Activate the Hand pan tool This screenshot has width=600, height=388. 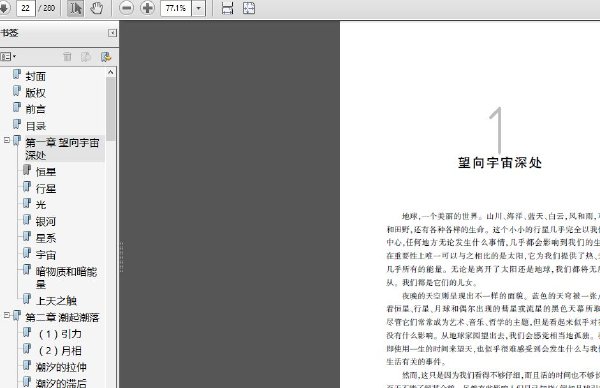click(x=96, y=8)
